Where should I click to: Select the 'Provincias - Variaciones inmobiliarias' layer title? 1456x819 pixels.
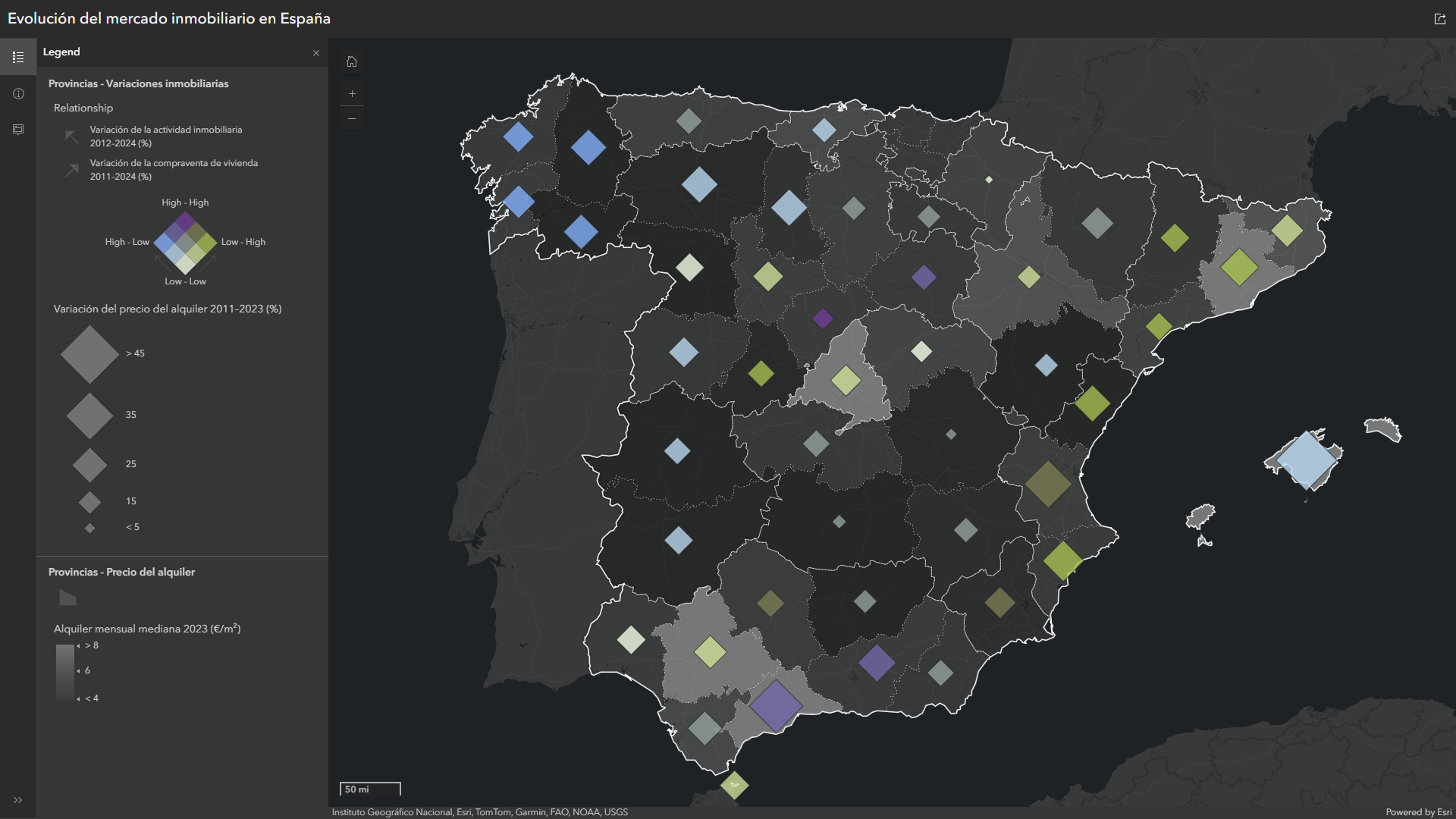[139, 83]
